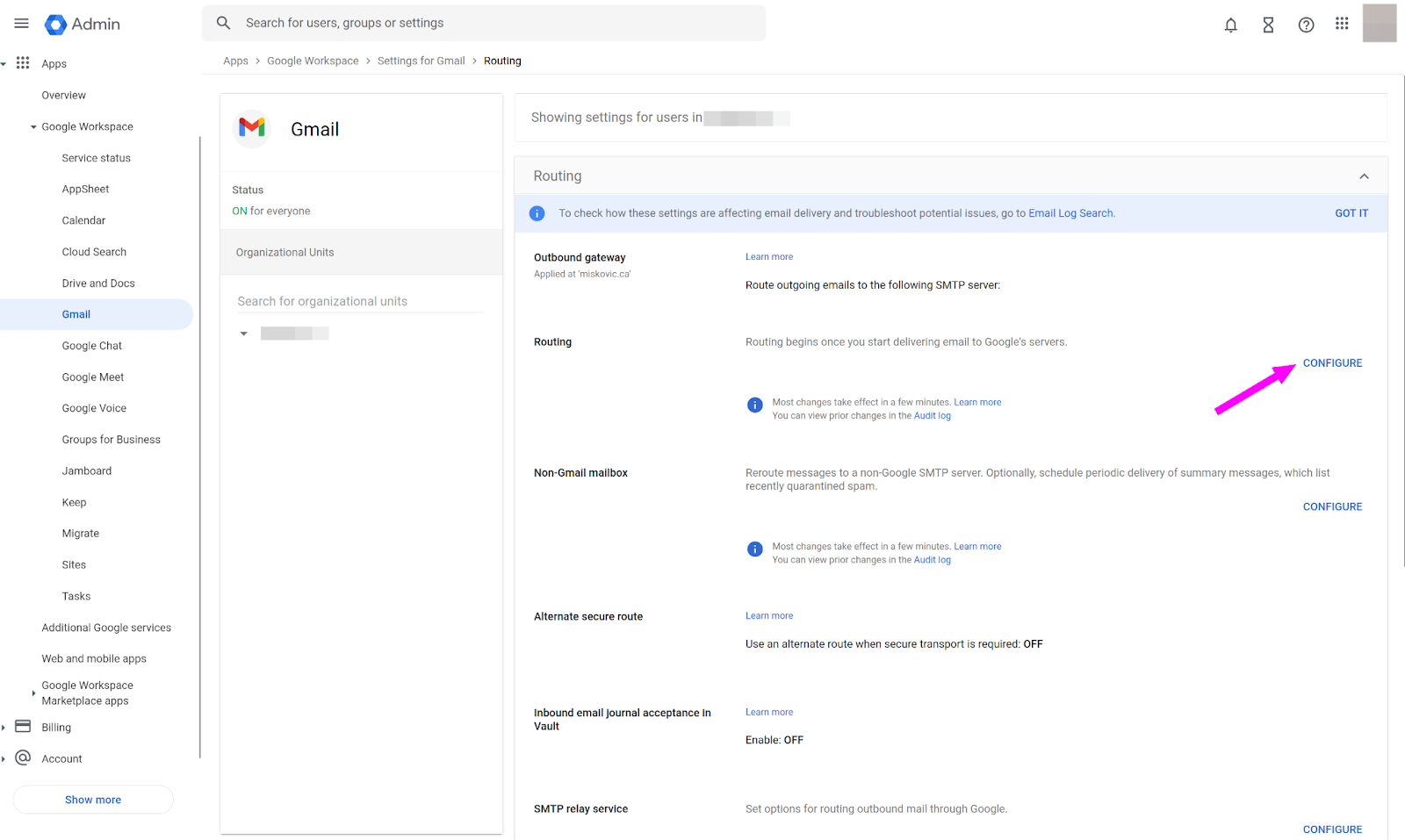Click Search for organizational units field
The width and height of the screenshot is (1405, 840).
click(360, 301)
